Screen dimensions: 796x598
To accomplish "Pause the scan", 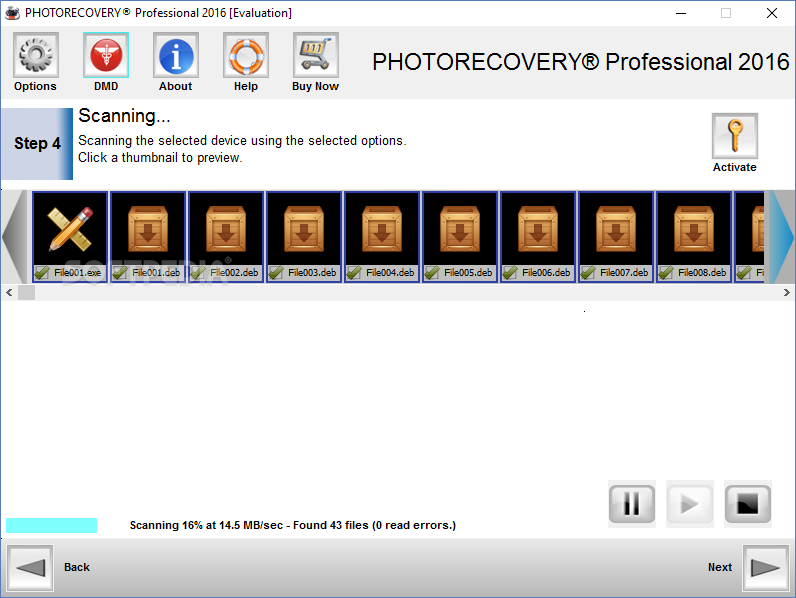I will [632, 504].
